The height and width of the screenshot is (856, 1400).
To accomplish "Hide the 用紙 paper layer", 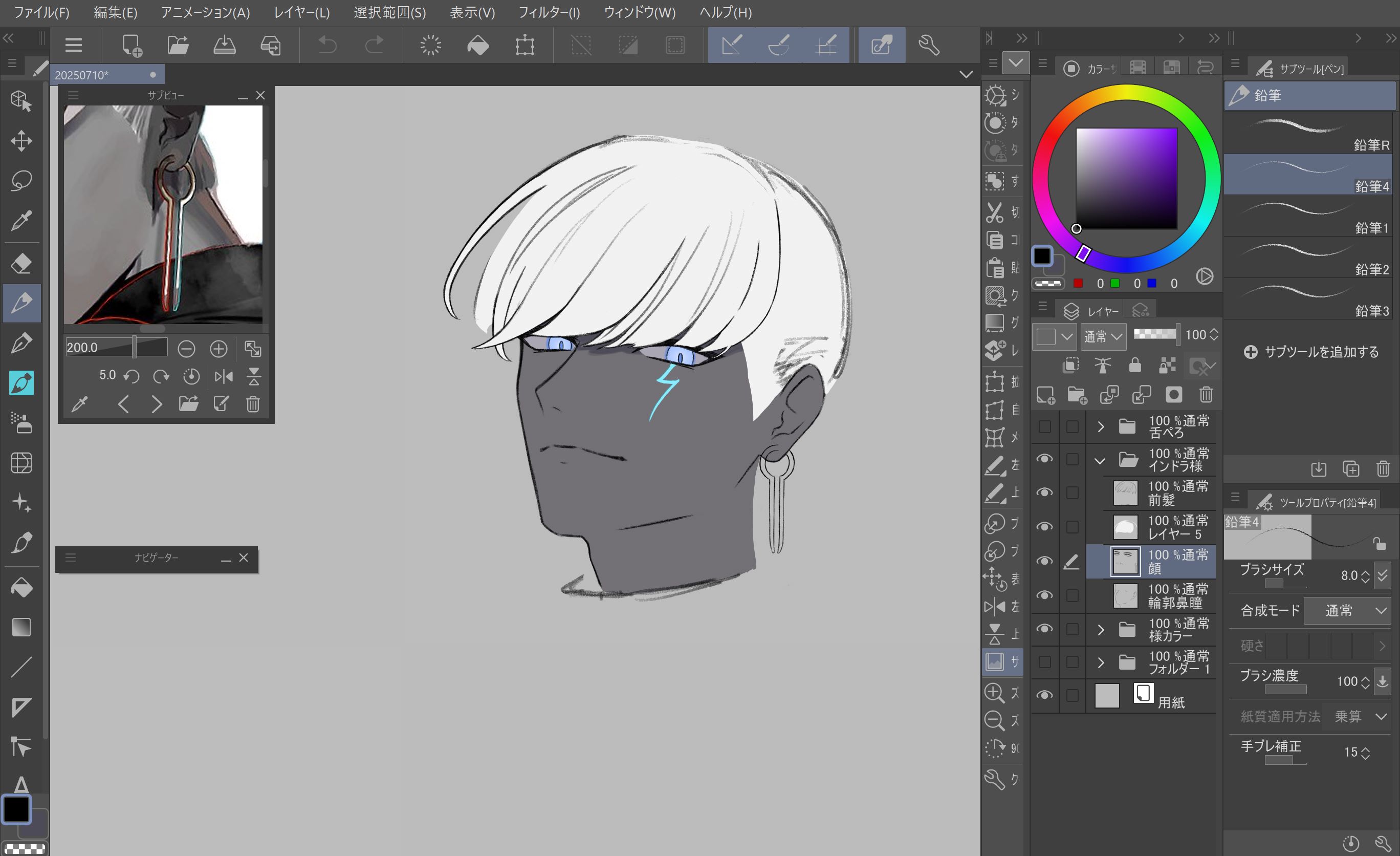I will (1044, 695).
